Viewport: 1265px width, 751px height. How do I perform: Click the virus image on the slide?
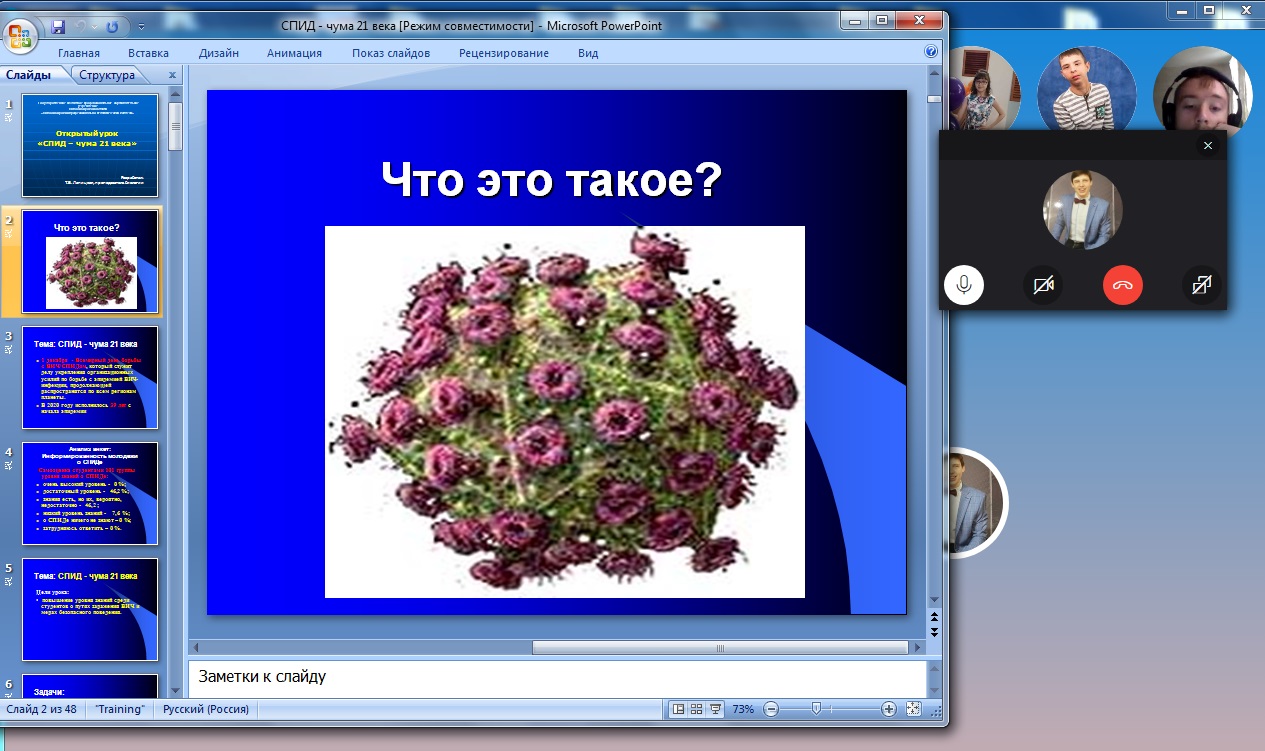click(x=565, y=411)
